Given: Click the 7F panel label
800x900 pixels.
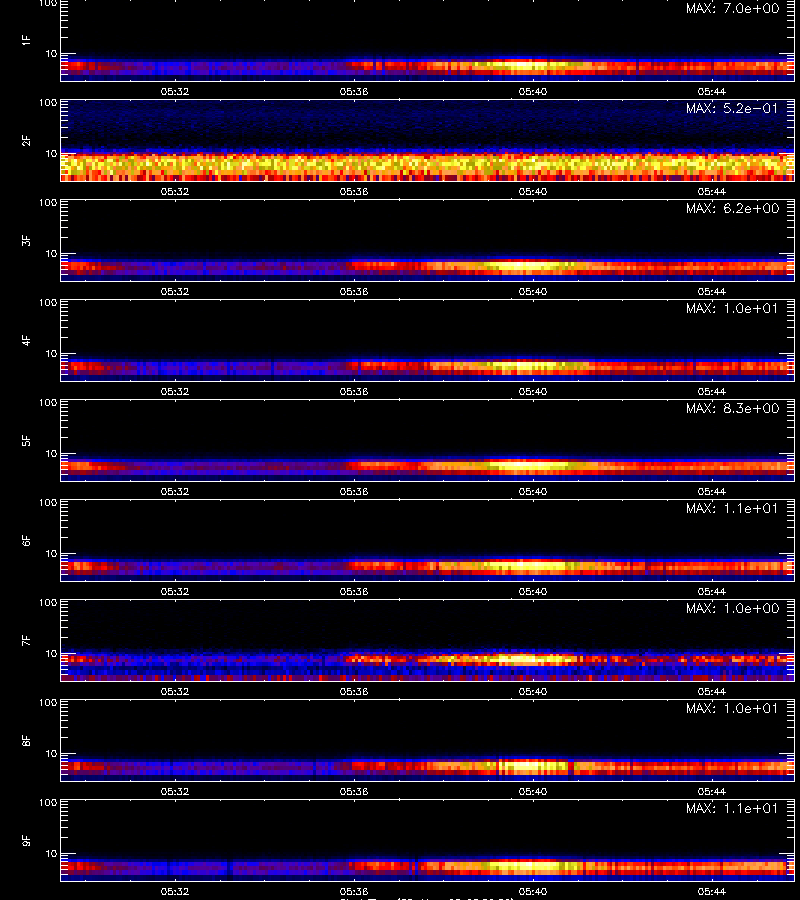Looking at the screenshot, I should point(26,641).
